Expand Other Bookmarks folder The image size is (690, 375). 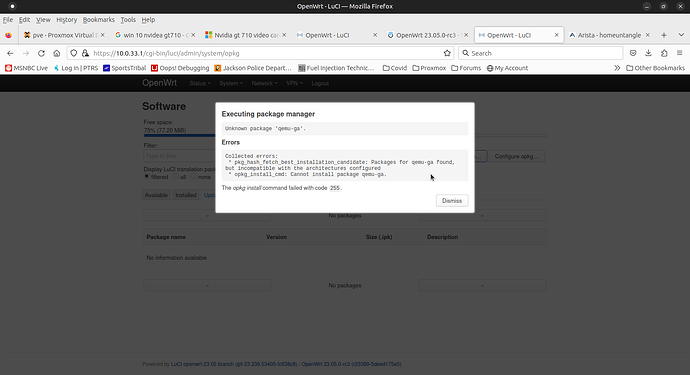[655, 68]
